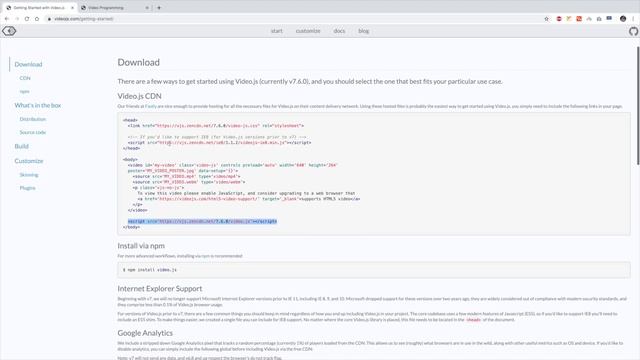This screenshot has height=360, width=640.
Task: Click the page vertical scrollbar thumb
Action: pos(638,105)
